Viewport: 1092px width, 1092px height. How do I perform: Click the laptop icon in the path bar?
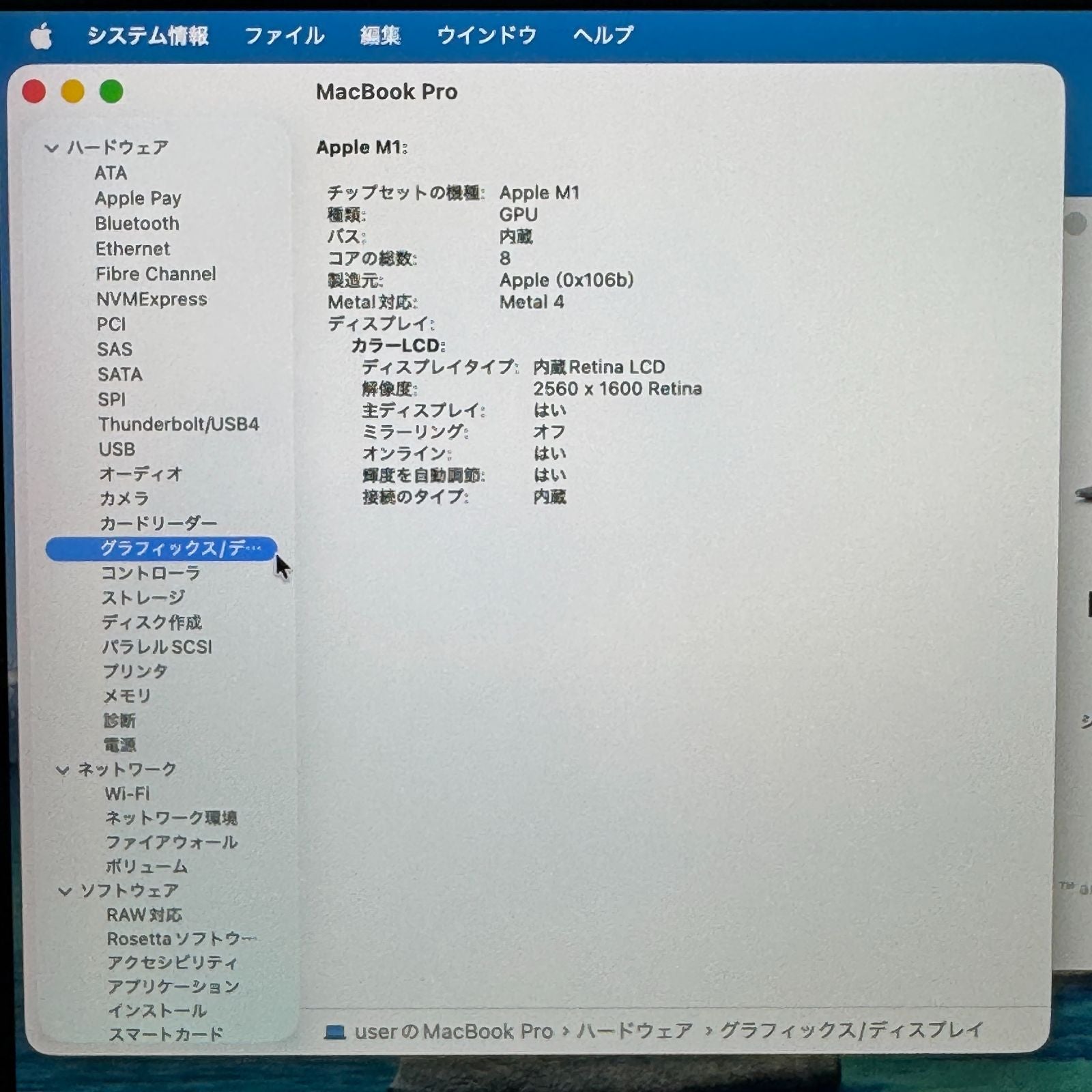coord(334,1031)
